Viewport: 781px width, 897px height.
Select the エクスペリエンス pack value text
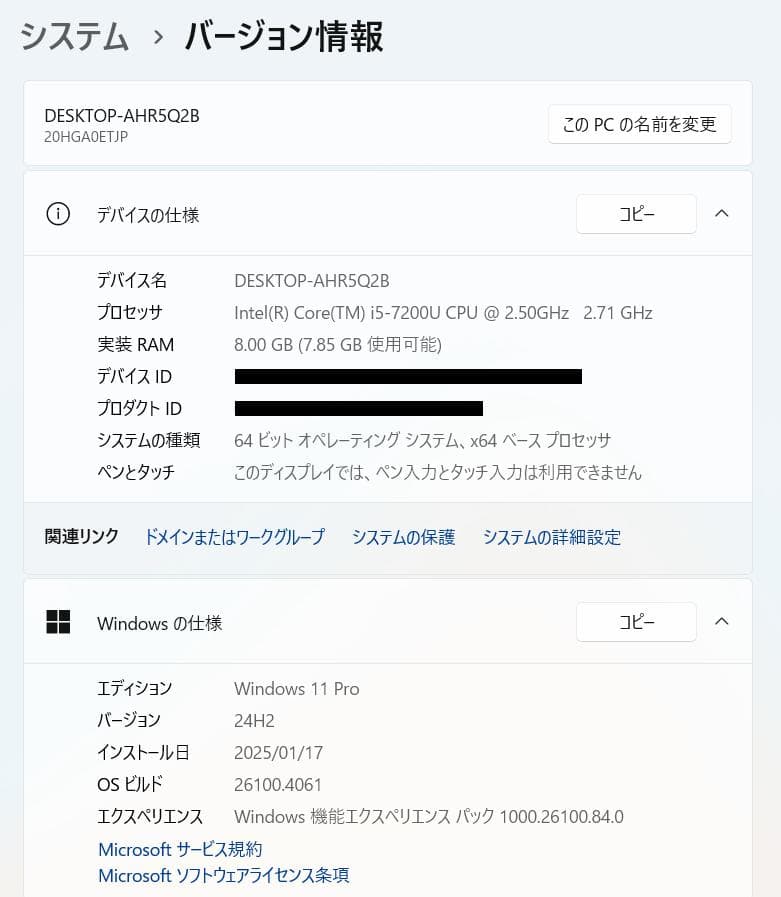[x=429, y=817]
